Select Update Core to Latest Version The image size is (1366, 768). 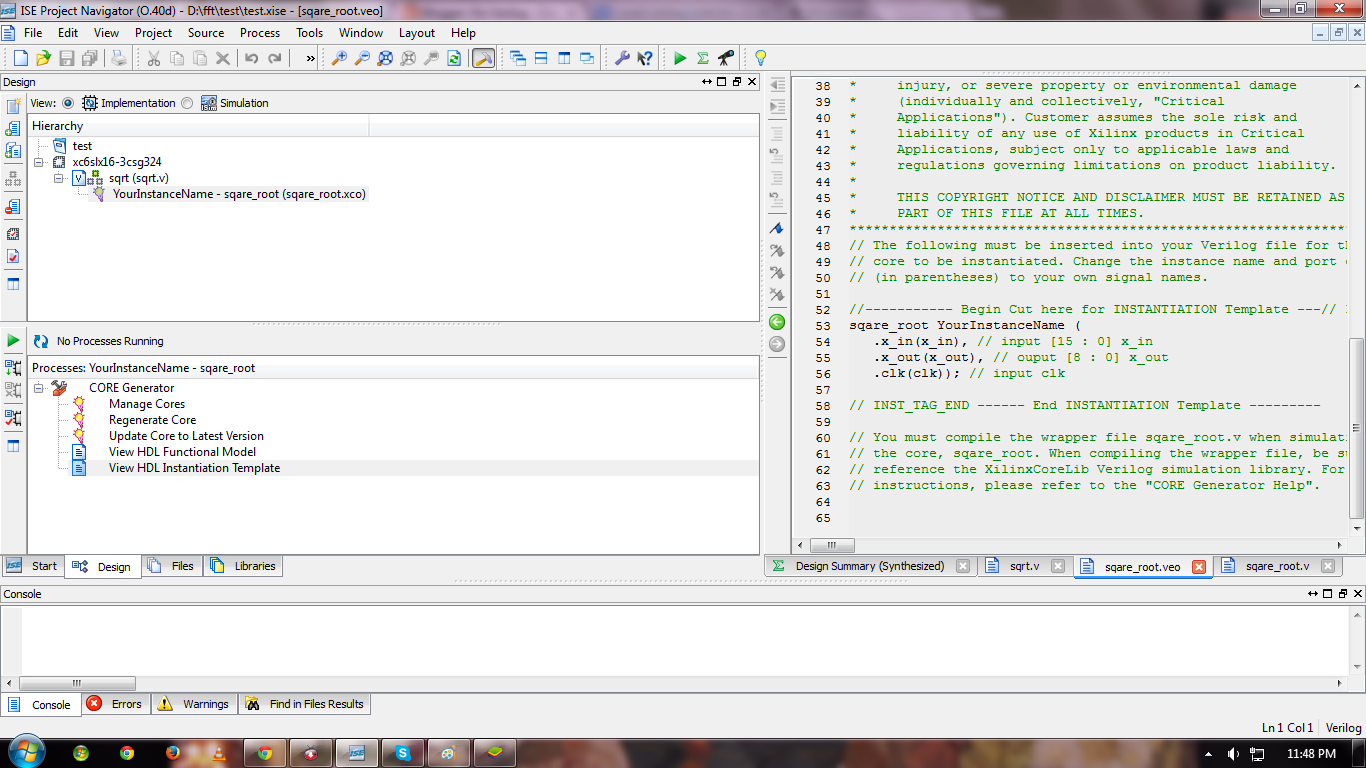186,436
